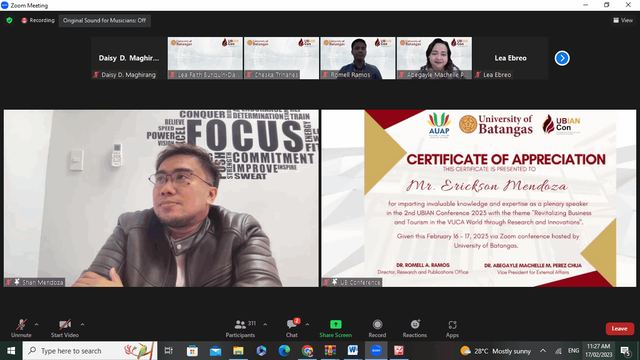Screen dimensions: 640x360
Task: Click the Recording indicator
Action: coord(38,20)
